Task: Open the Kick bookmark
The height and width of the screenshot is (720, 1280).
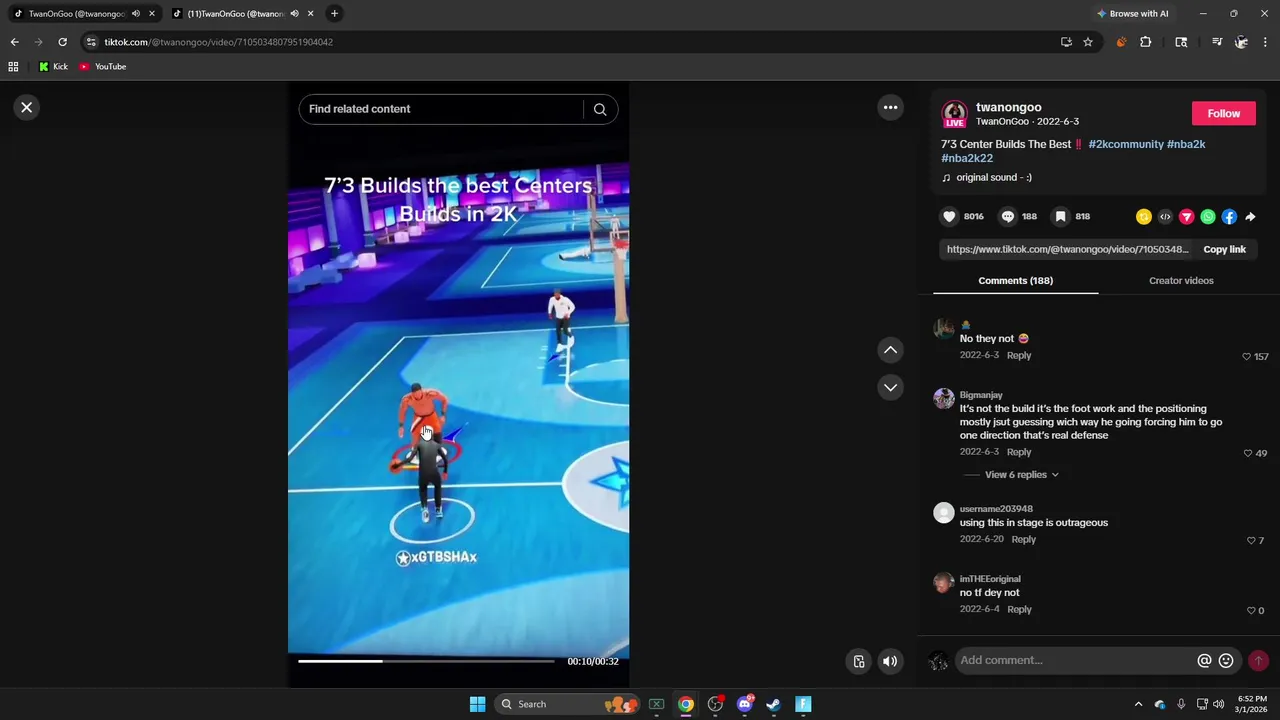Action: pos(53,67)
